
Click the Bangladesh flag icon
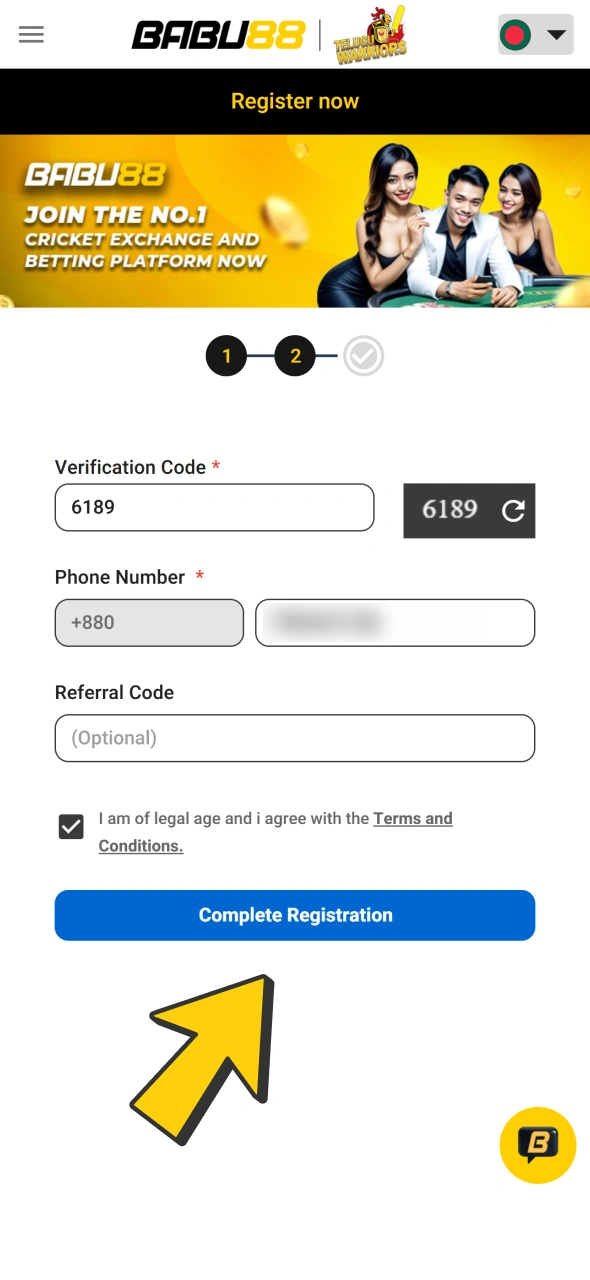(516, 34)
